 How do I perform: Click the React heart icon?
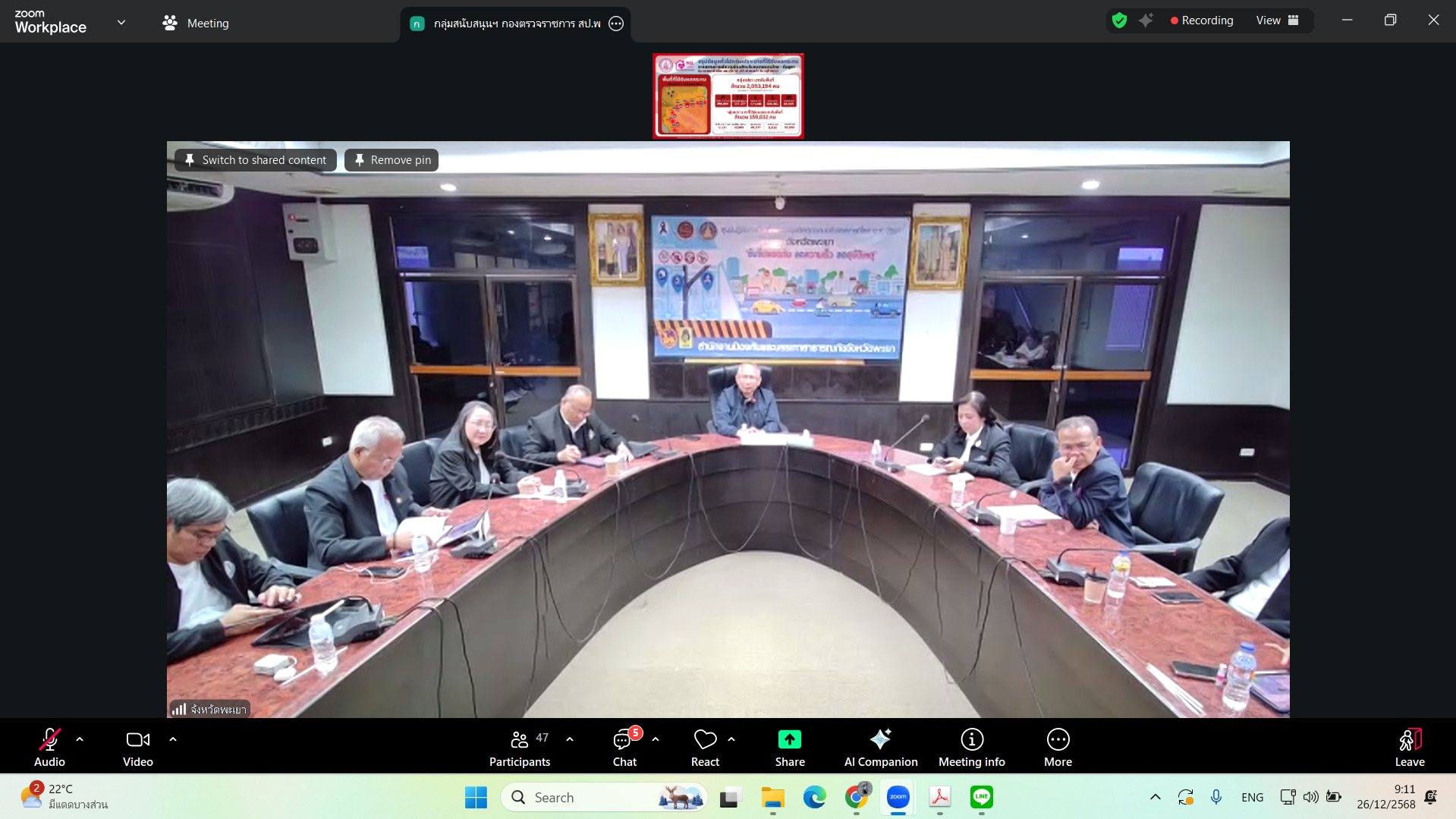(705, 748)
